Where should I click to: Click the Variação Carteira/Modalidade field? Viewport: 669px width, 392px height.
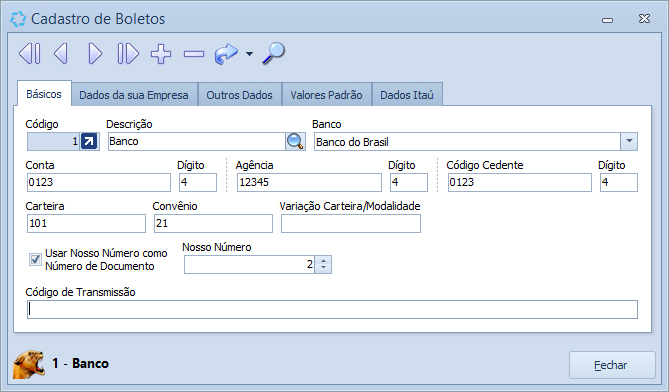pyautogui.click(x=351, y=223)
